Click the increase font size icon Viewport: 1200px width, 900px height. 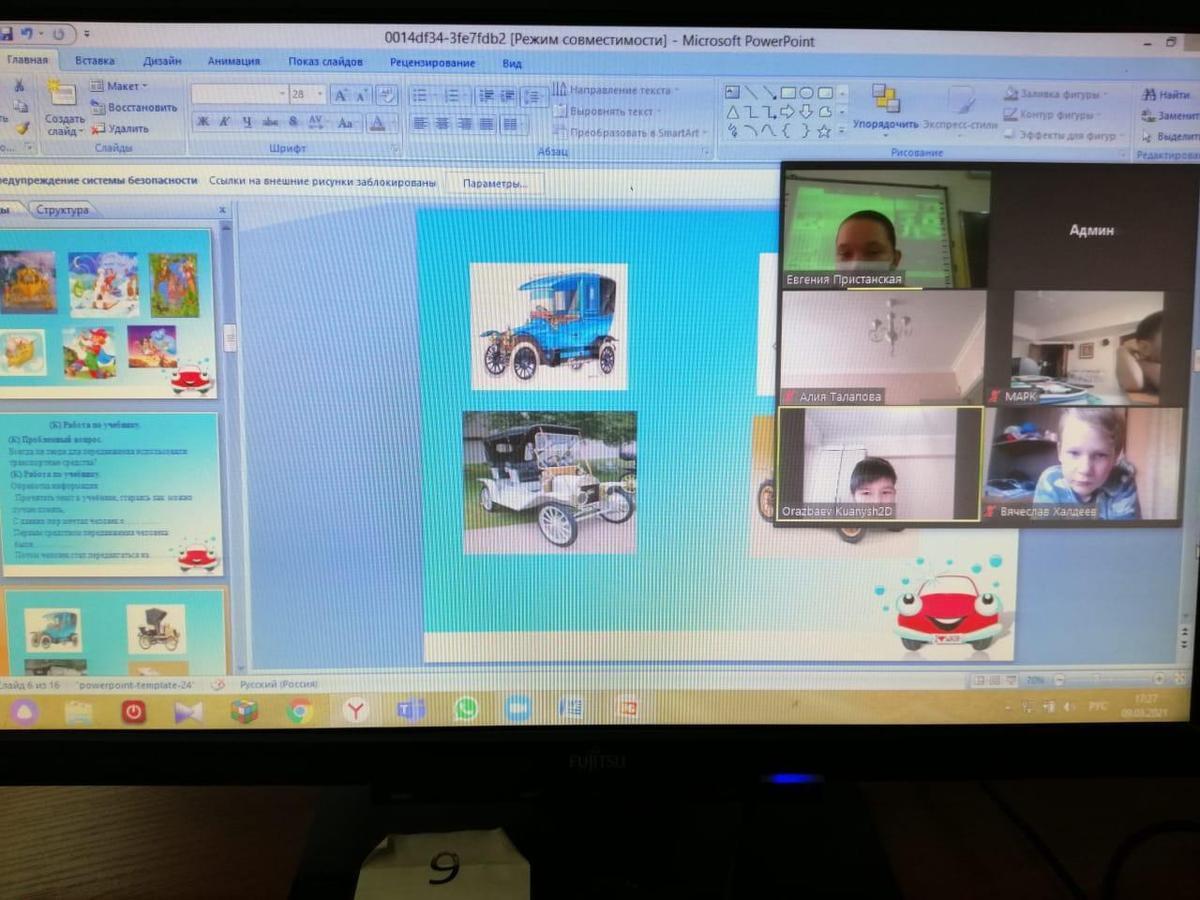[x=341, y=95]
